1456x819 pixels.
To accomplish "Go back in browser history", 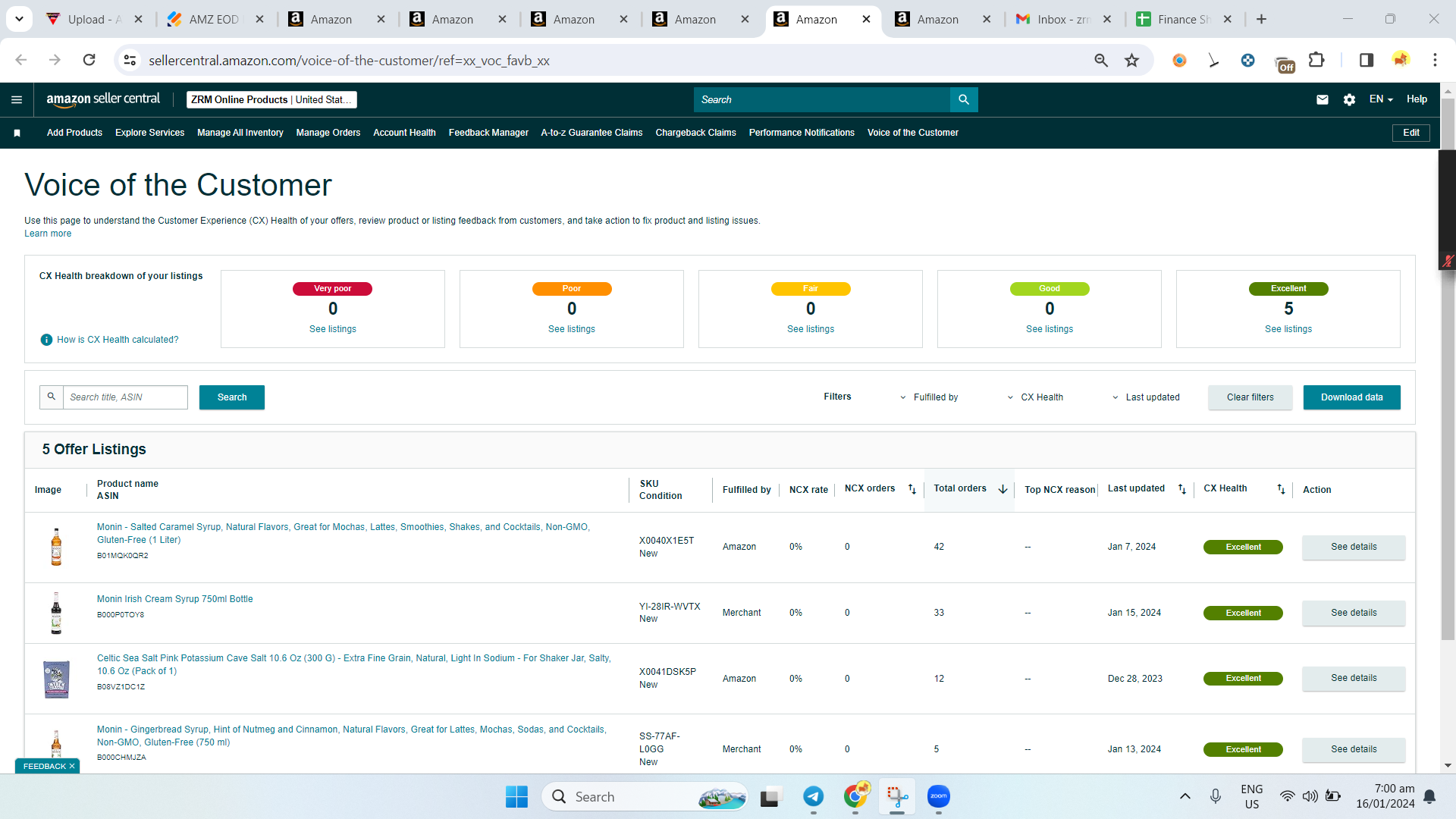I will [x=21, y=60].
